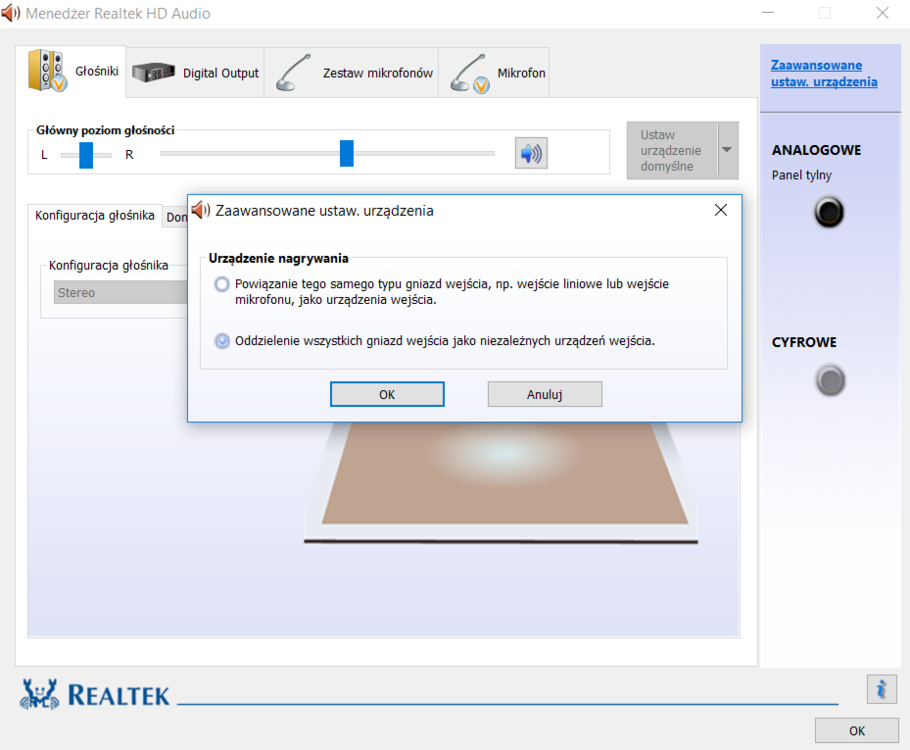Image resolution: width=910 pixels, height=750 pixels.
Task: Switch to the Mikrofon tab
Action: (x=494, y=73)
